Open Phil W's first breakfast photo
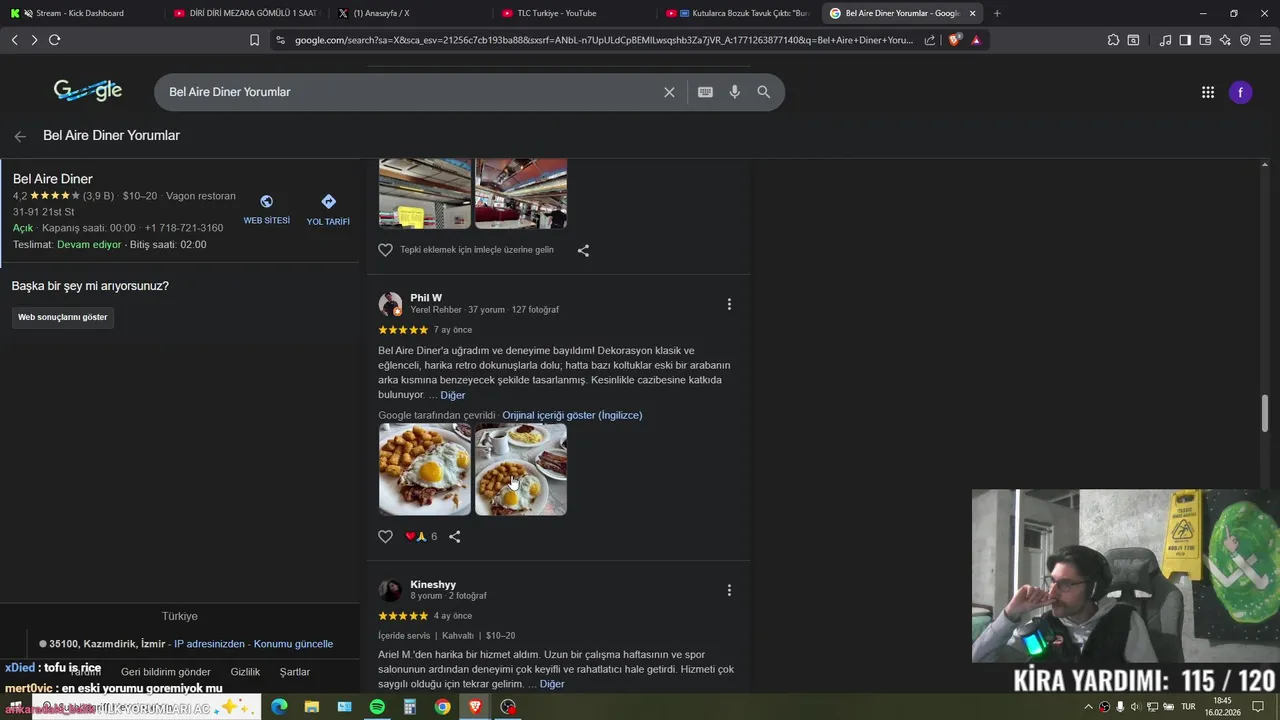This screenshot has width=1280, height=720. (425, 469)
